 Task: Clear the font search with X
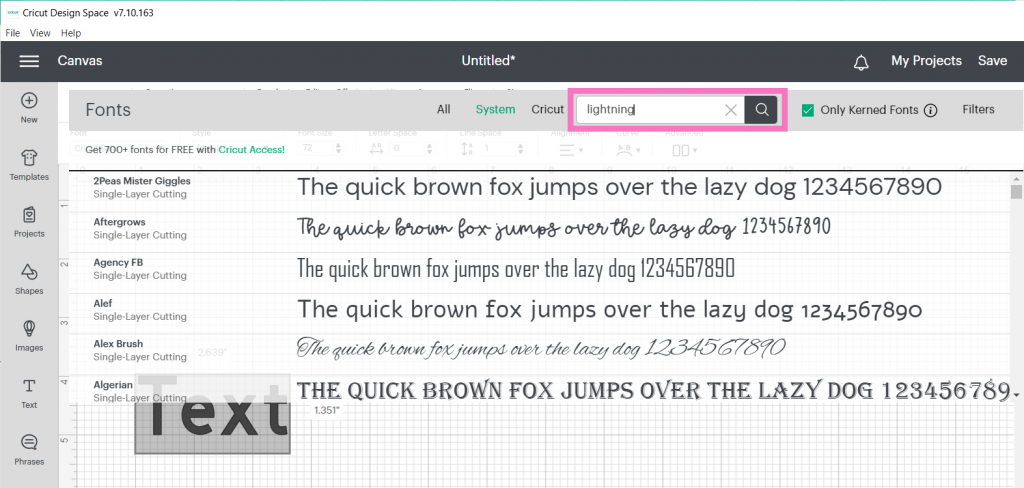pos(731,110)
